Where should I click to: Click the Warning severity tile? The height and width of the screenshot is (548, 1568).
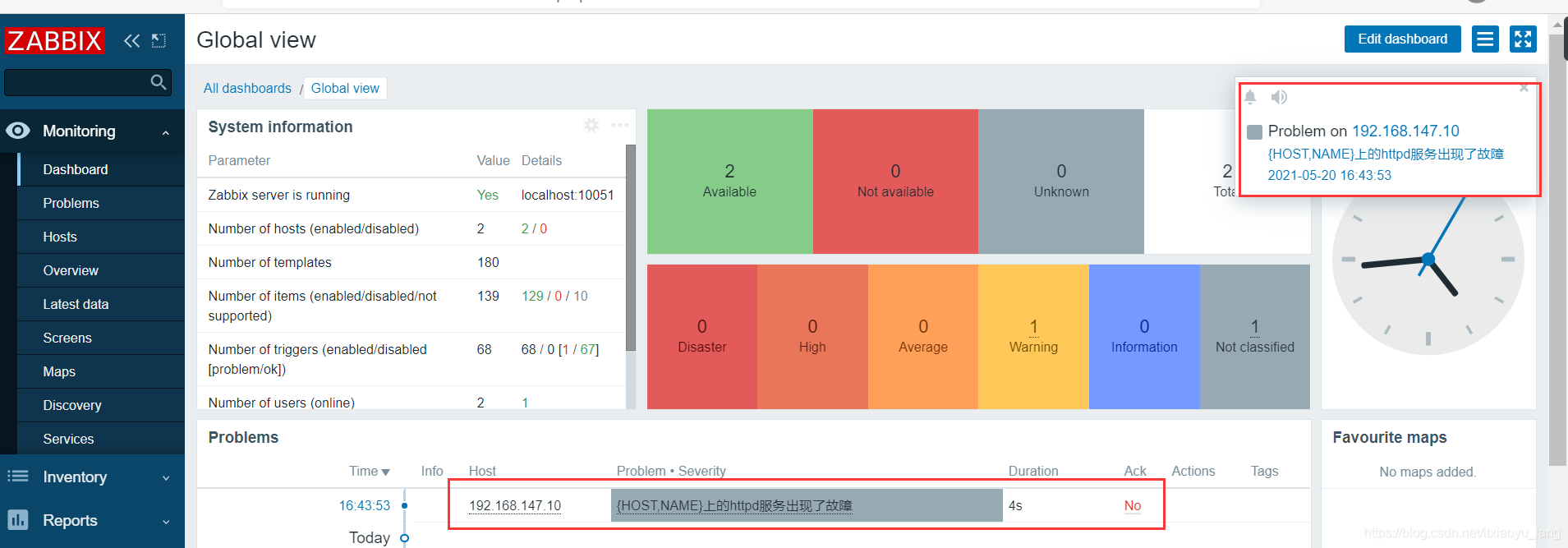[1033, 337]
